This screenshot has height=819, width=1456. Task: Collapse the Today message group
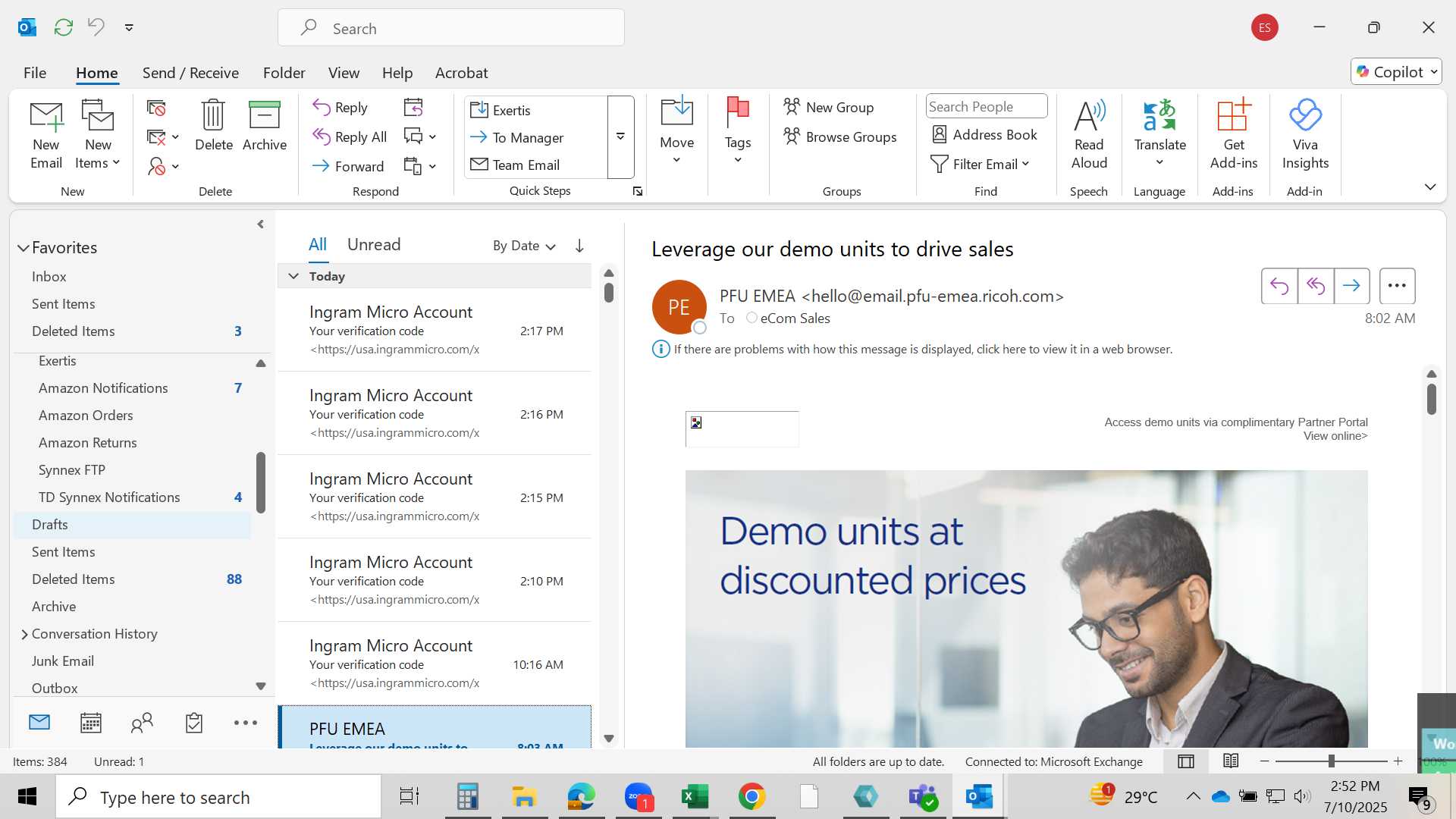click(293, 276)
